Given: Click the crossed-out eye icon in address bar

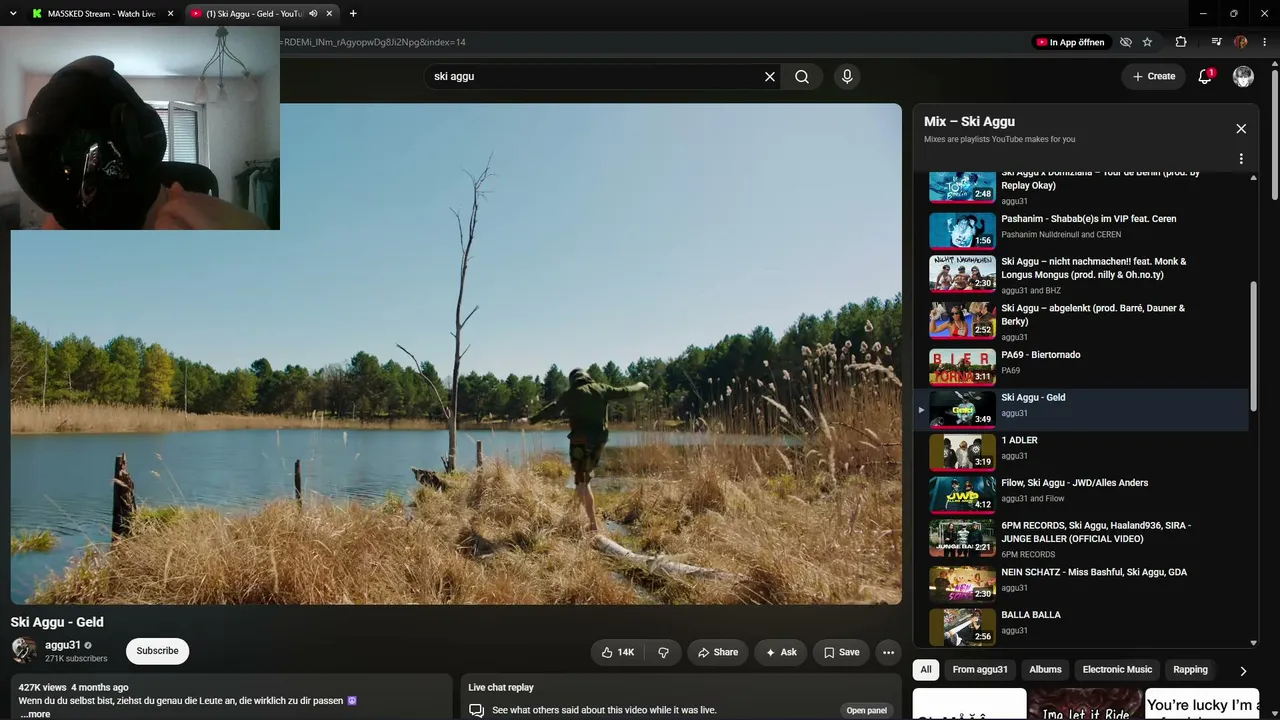Looking at the screenshot, I should click(x=1126, y=42).
